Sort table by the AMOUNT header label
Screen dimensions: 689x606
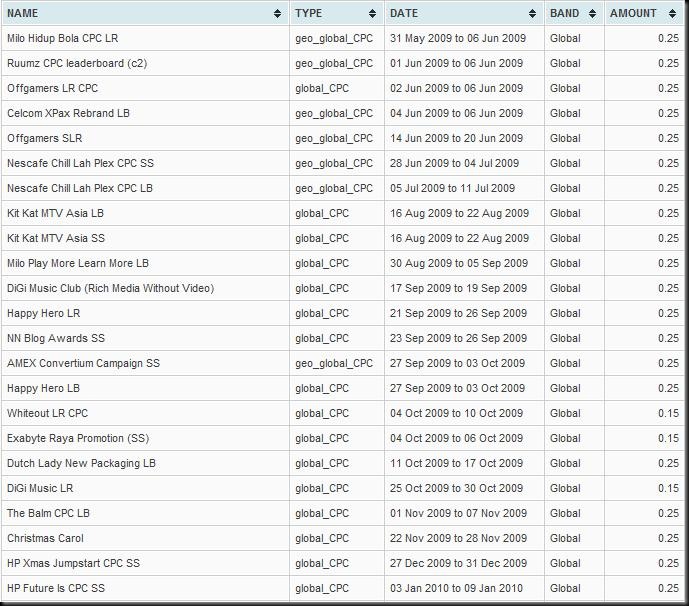click(633, 13)
